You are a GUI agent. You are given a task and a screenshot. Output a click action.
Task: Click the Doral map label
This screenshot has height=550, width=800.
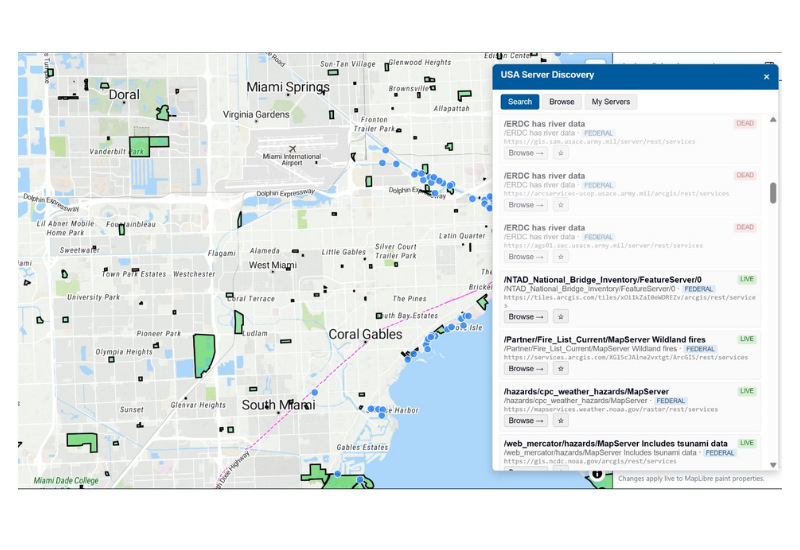124,95
